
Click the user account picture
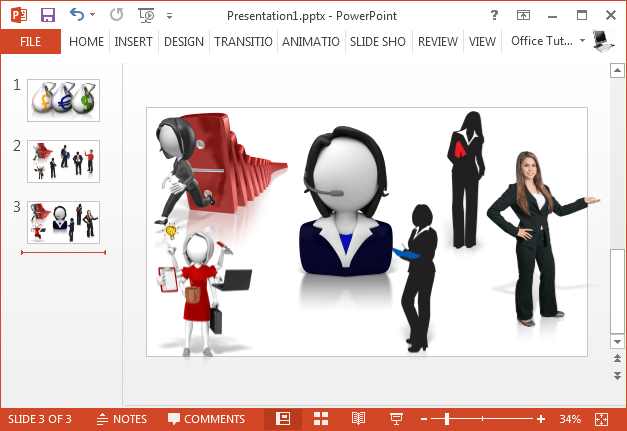coord(602,41)
